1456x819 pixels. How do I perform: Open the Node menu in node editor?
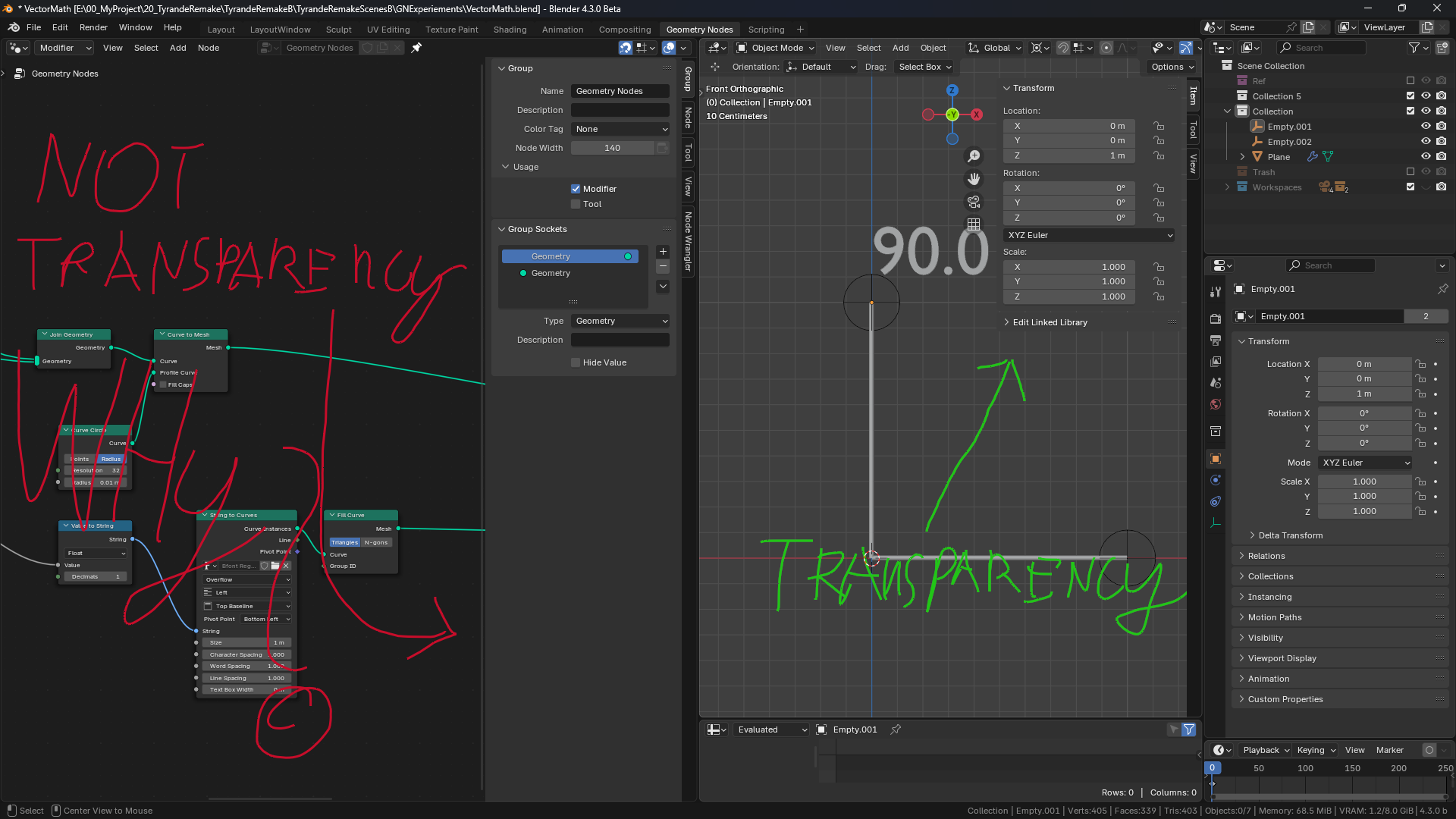(x=209, y=48)
